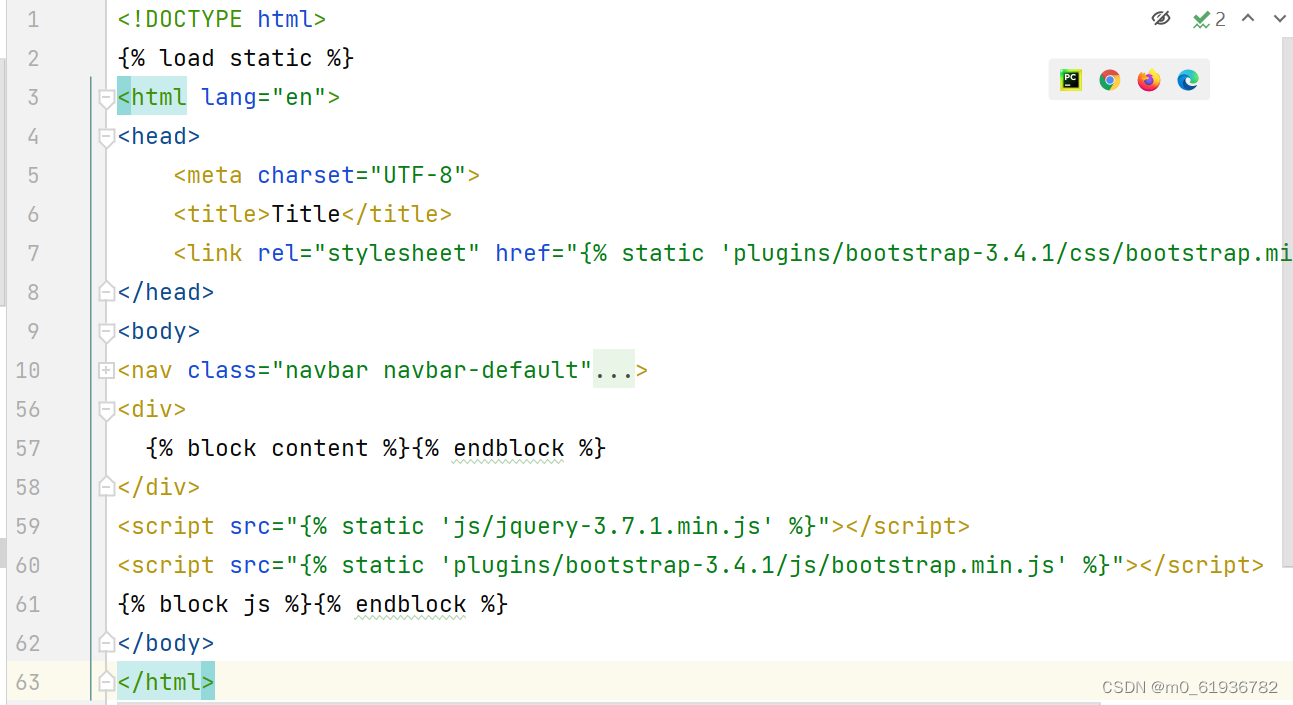
Task: Click the underlined 'endblock' on line 61
Action: pyautogui.click(x=411, y=604)
